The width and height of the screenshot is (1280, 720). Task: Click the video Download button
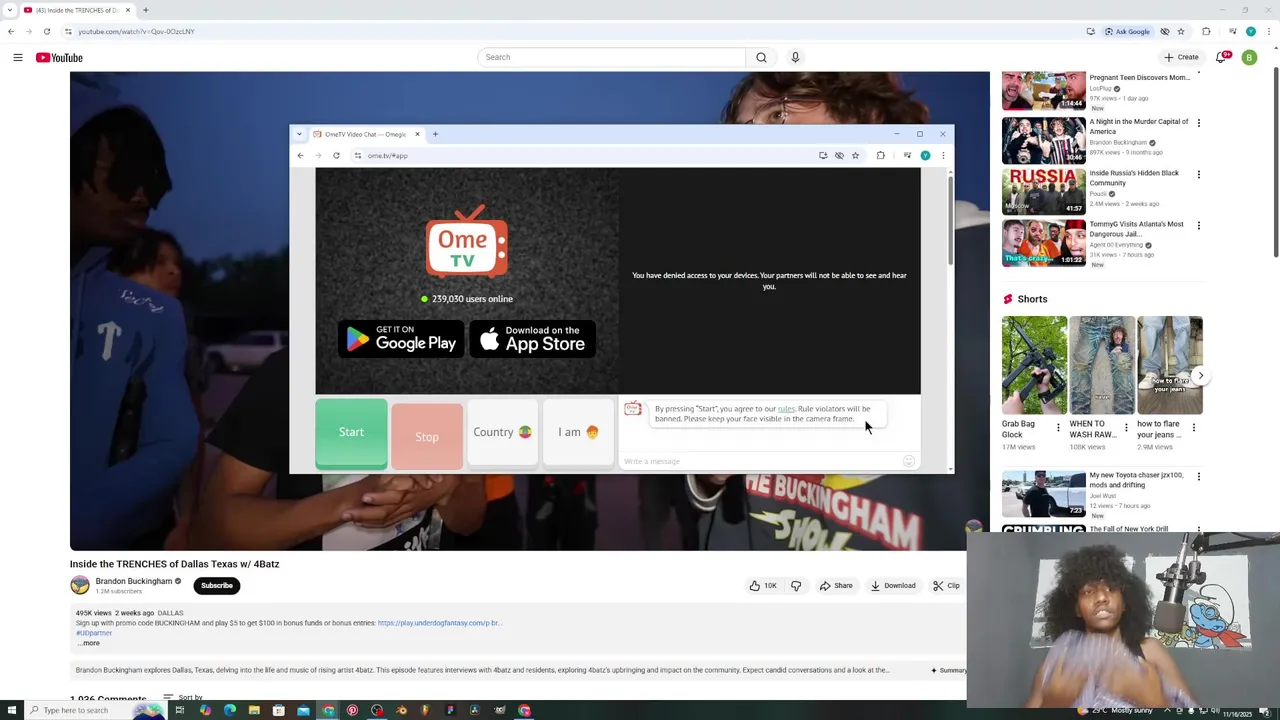point(893,585)
